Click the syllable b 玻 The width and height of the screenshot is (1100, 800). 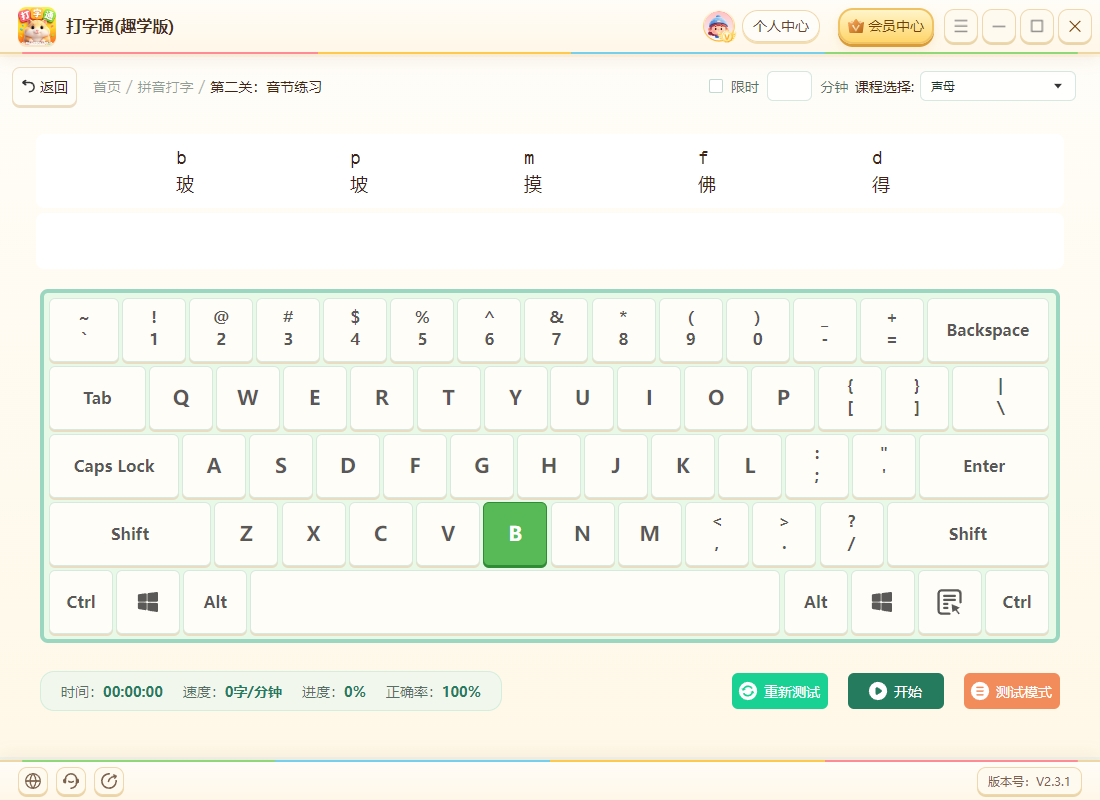(185, 173)
